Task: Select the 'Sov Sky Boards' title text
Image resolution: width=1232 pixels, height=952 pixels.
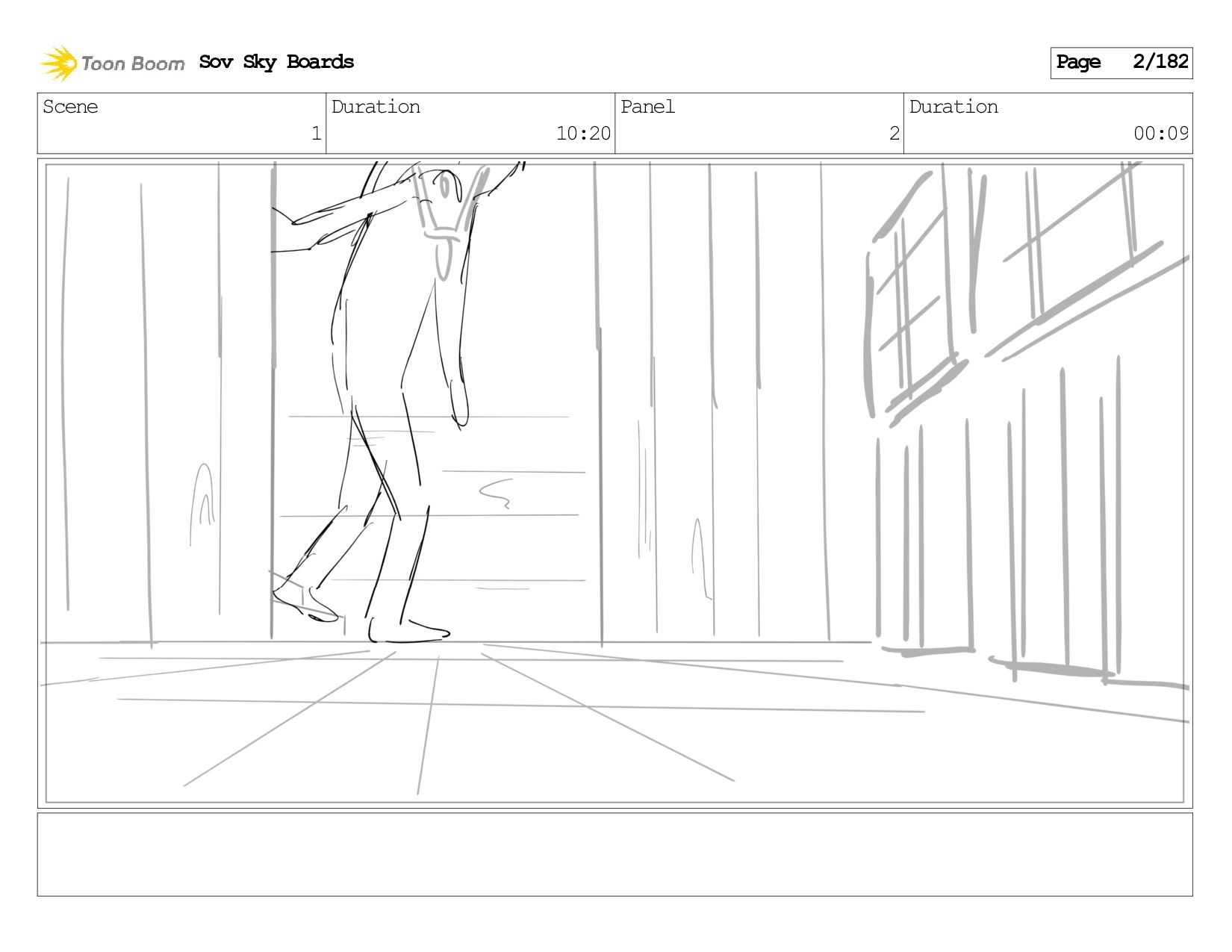Action: pyautogui.click(x=276, y=62)
